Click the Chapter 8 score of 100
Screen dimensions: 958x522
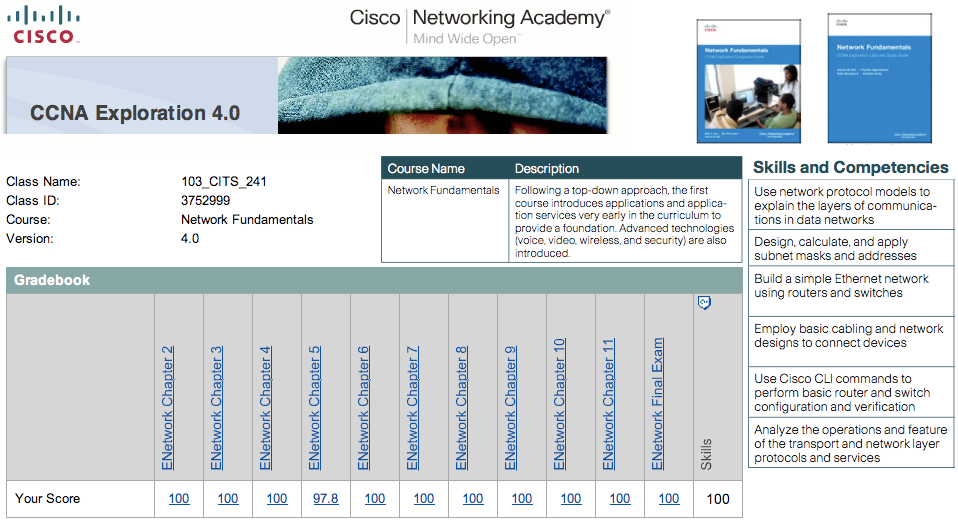point(473,499)
